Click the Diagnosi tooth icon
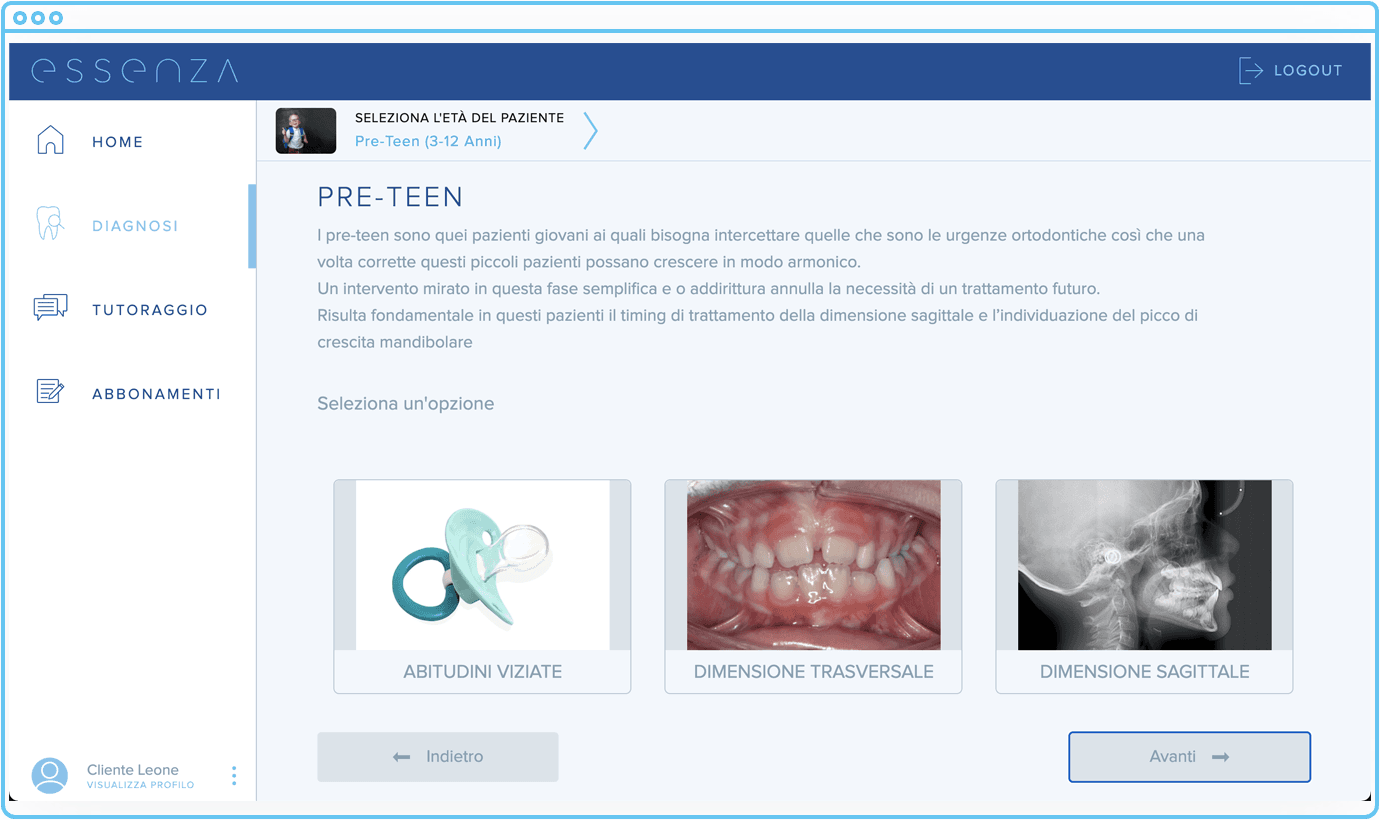 point(50,224)
